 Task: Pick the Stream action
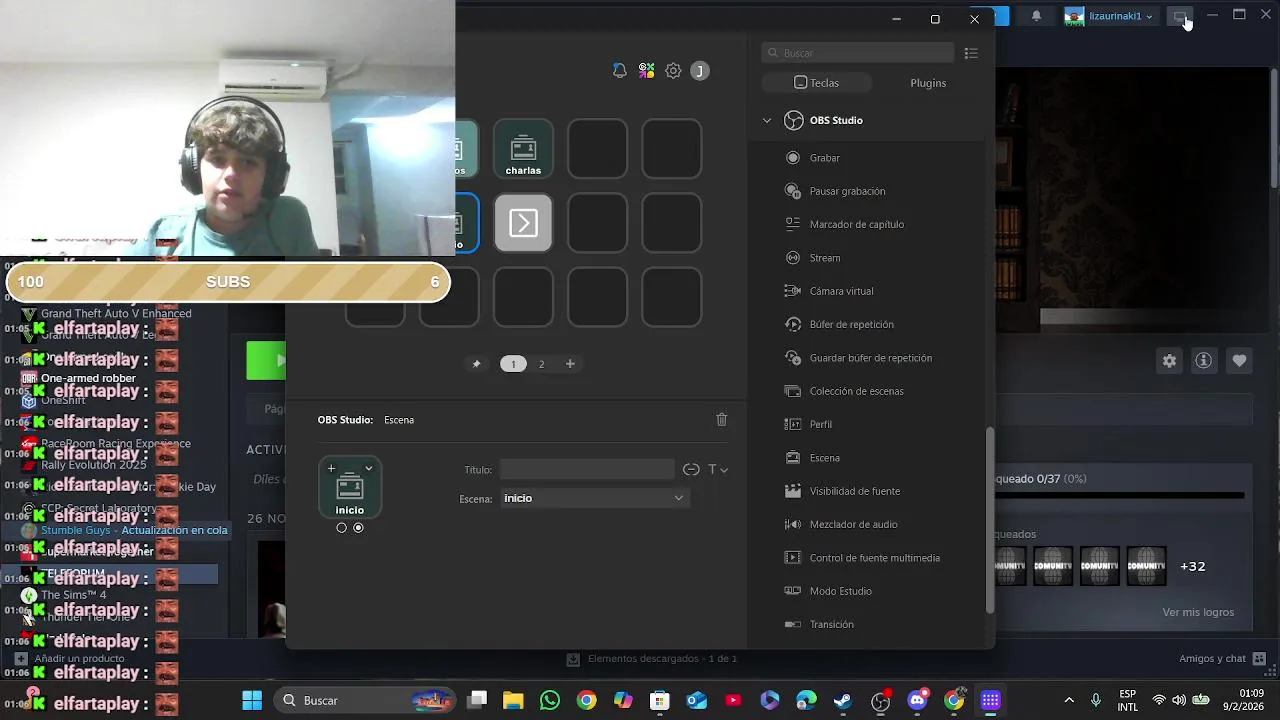click(x=824, y=258)
